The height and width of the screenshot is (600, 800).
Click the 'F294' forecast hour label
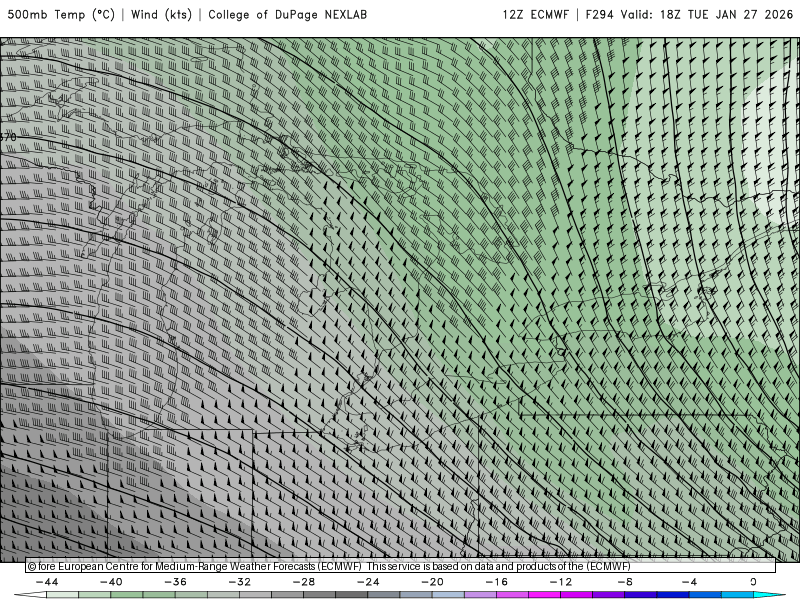point(599,15)
